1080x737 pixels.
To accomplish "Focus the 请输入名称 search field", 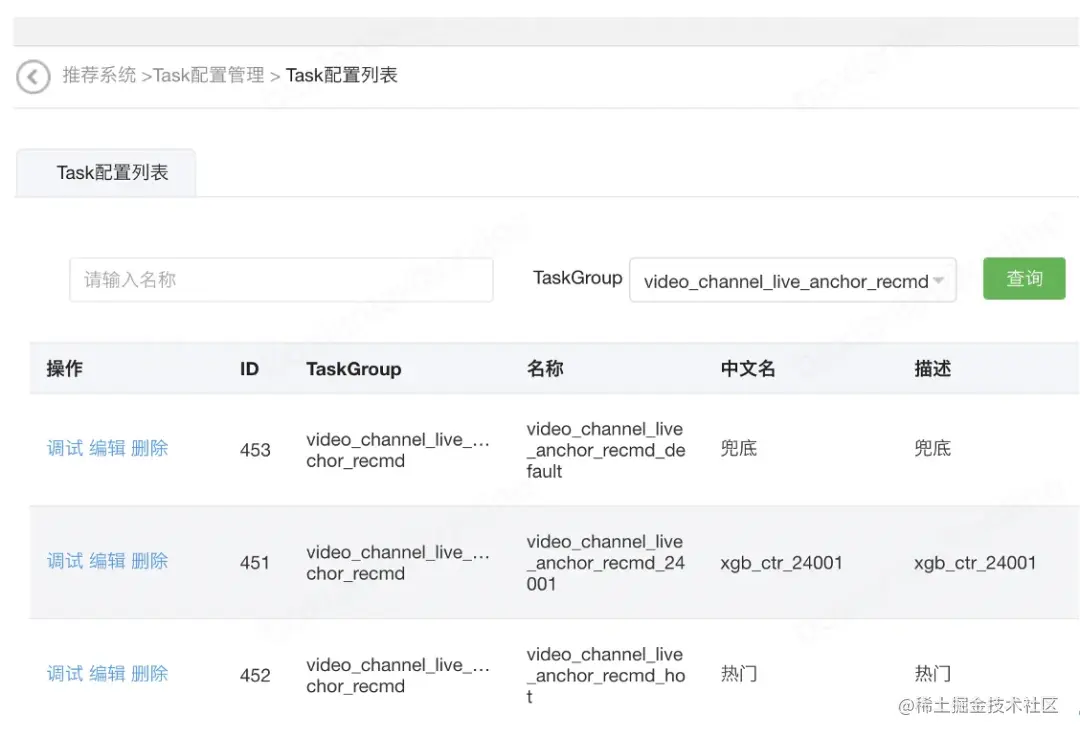I will [x=281, y=280].
